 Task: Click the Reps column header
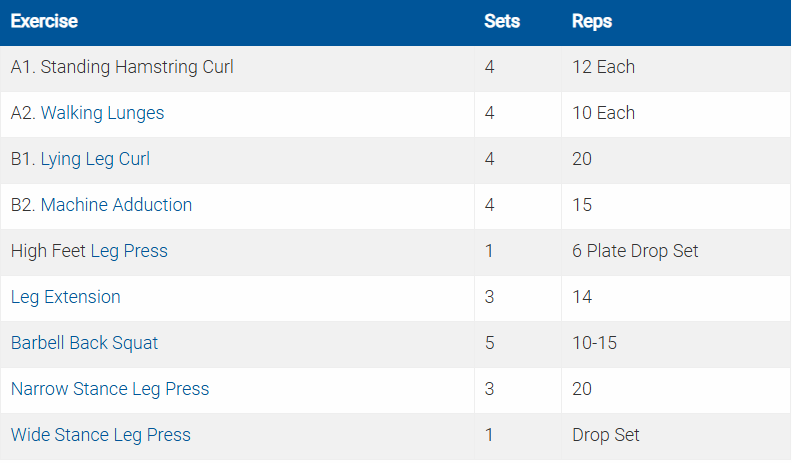tap(592, 21)
